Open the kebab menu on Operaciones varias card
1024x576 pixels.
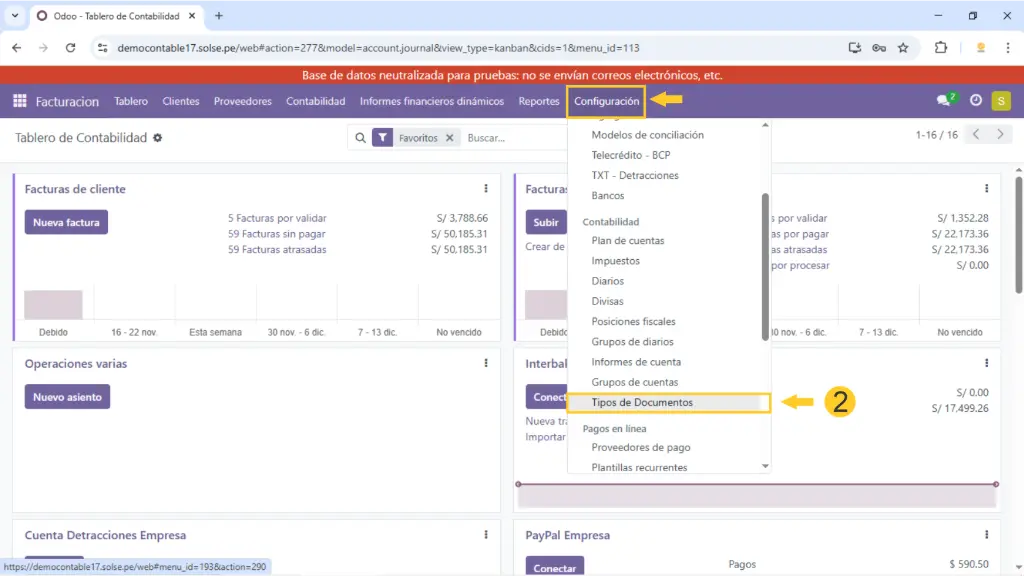pyautogui.click(x=486, y=364)
